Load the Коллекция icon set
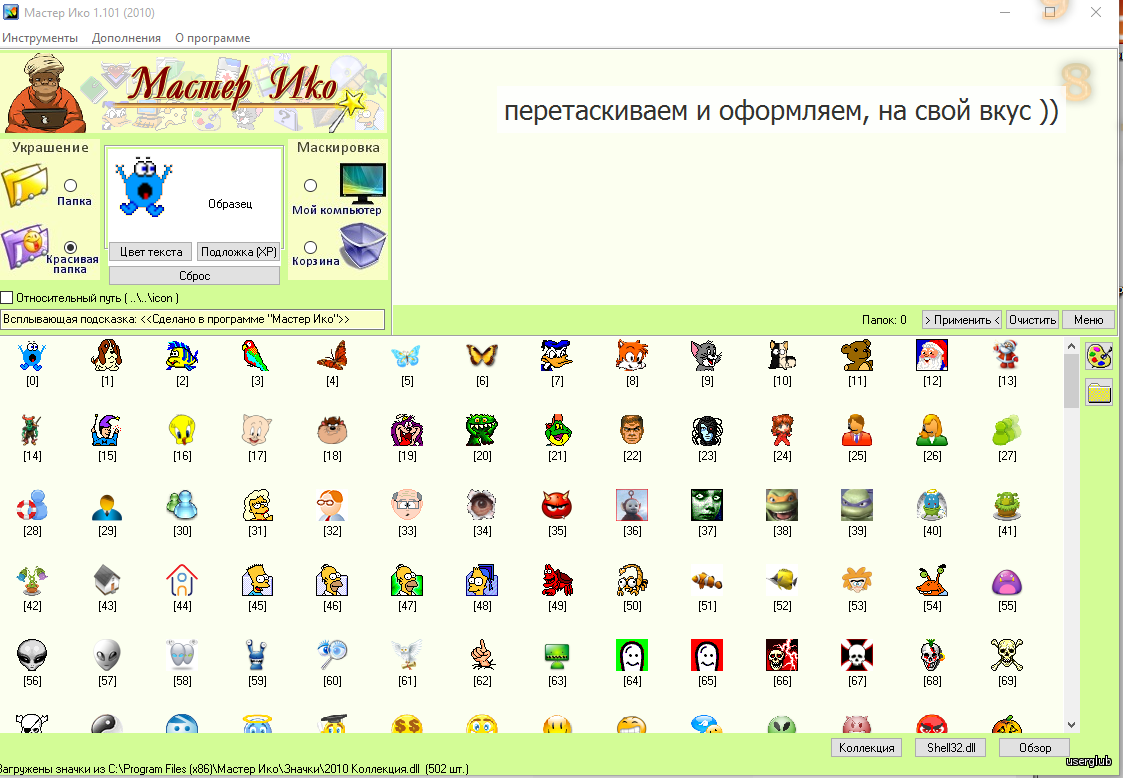Image resolution: width=1123 pixels, height=778 pixels. click(867, 747)
